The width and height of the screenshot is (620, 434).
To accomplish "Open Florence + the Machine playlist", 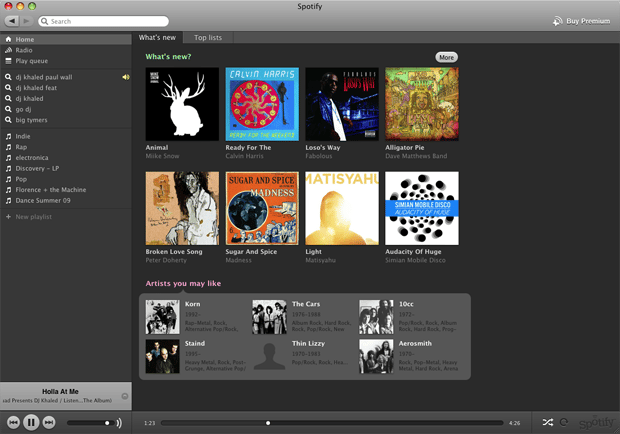I will [x=66, y=189].
